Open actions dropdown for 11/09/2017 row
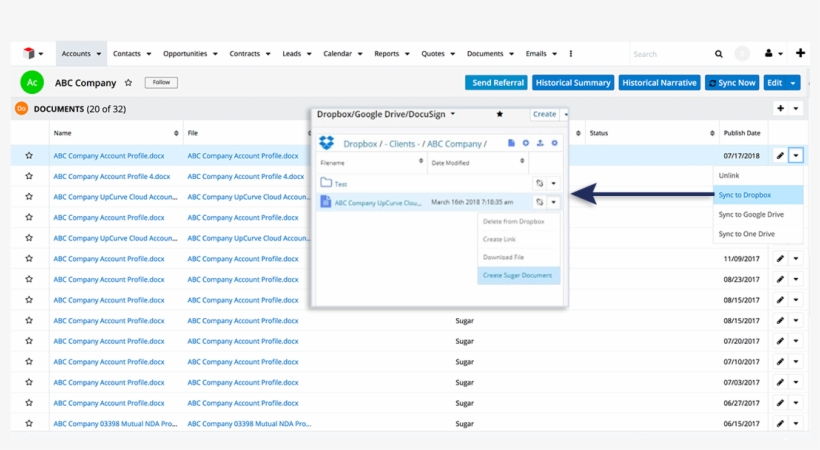Image resolution: width=820 pixels, height=450 pixels. click(x=796, y=258)
